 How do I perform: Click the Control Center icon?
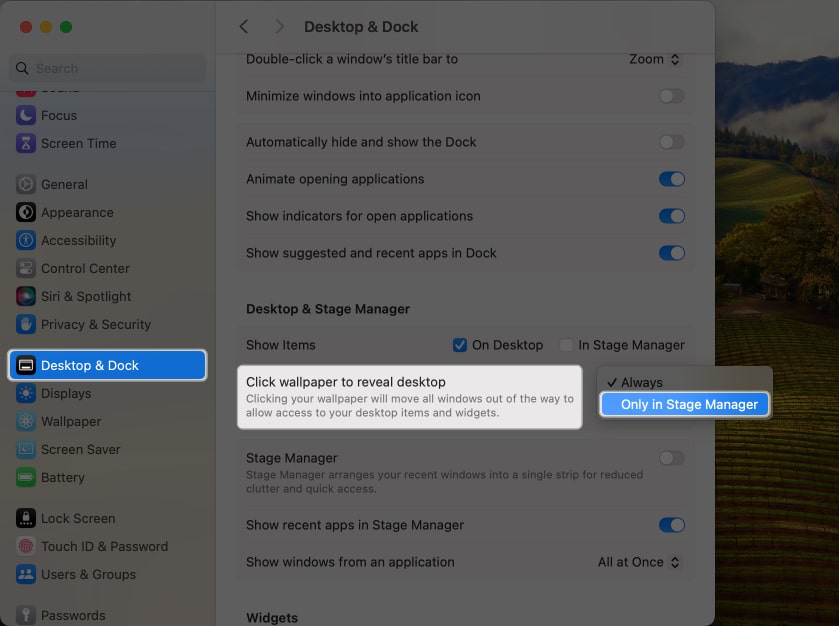26,268
